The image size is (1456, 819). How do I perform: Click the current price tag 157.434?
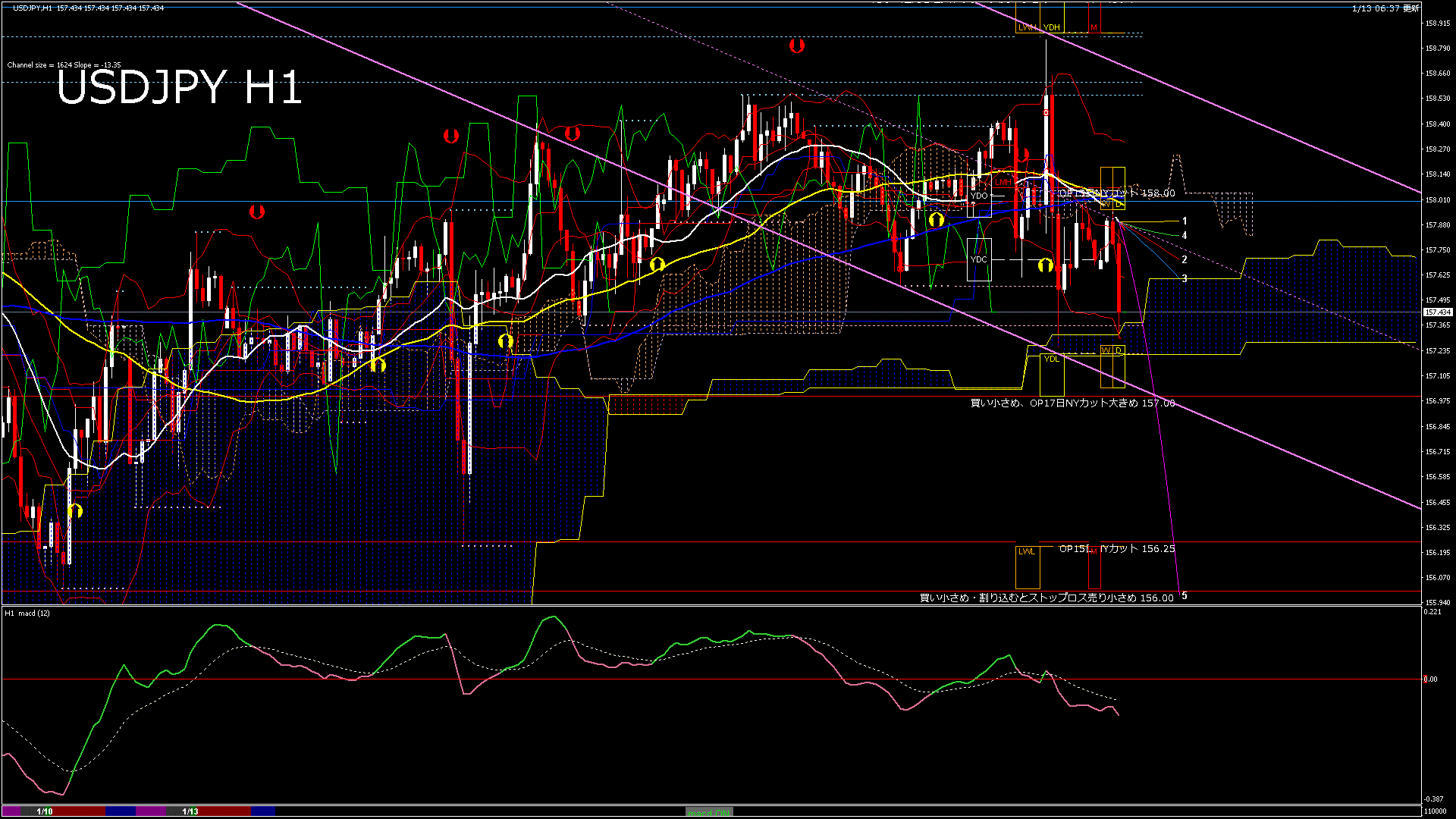click(1437, 312)
